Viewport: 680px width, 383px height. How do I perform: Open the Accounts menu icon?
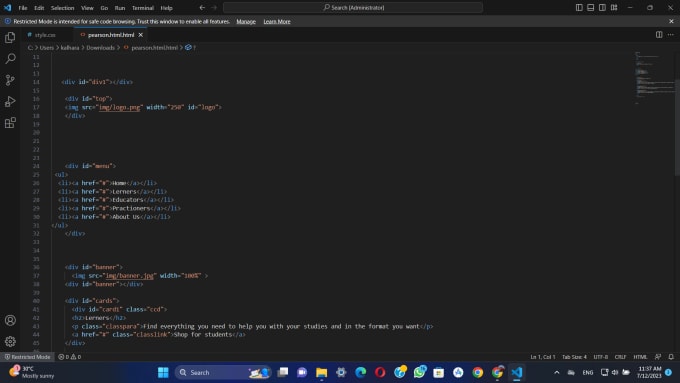click(10, 321)
